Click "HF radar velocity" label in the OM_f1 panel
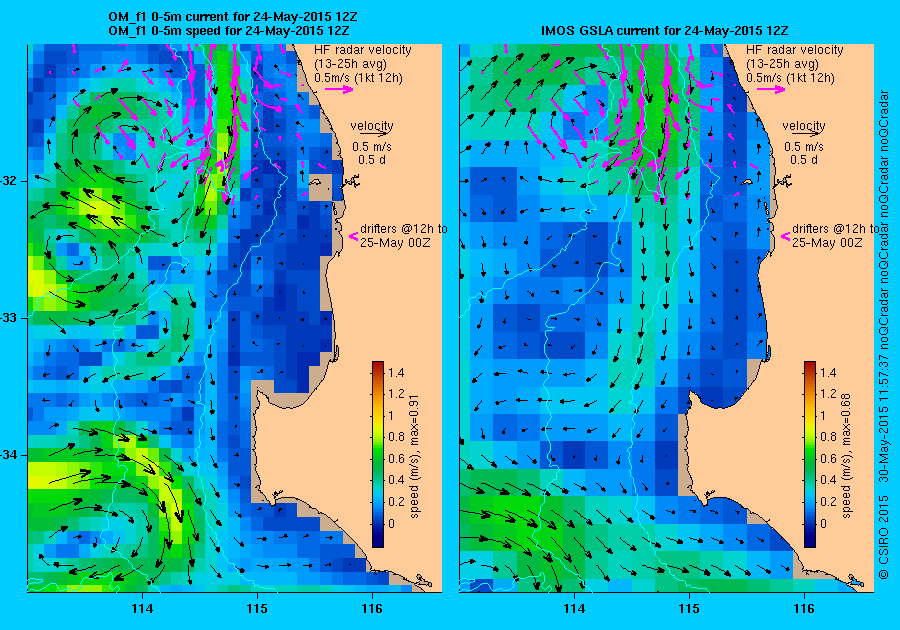 point(363,50)
